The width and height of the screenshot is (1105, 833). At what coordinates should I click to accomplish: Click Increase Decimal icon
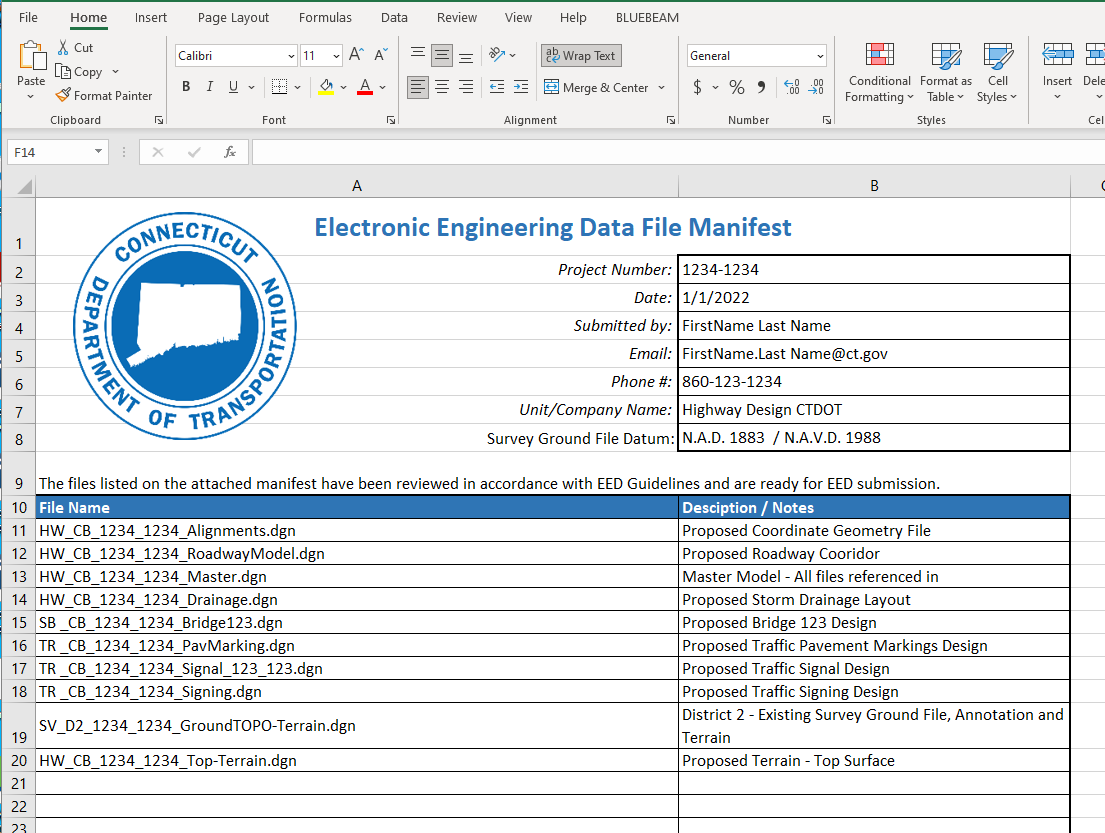(792, 87)
